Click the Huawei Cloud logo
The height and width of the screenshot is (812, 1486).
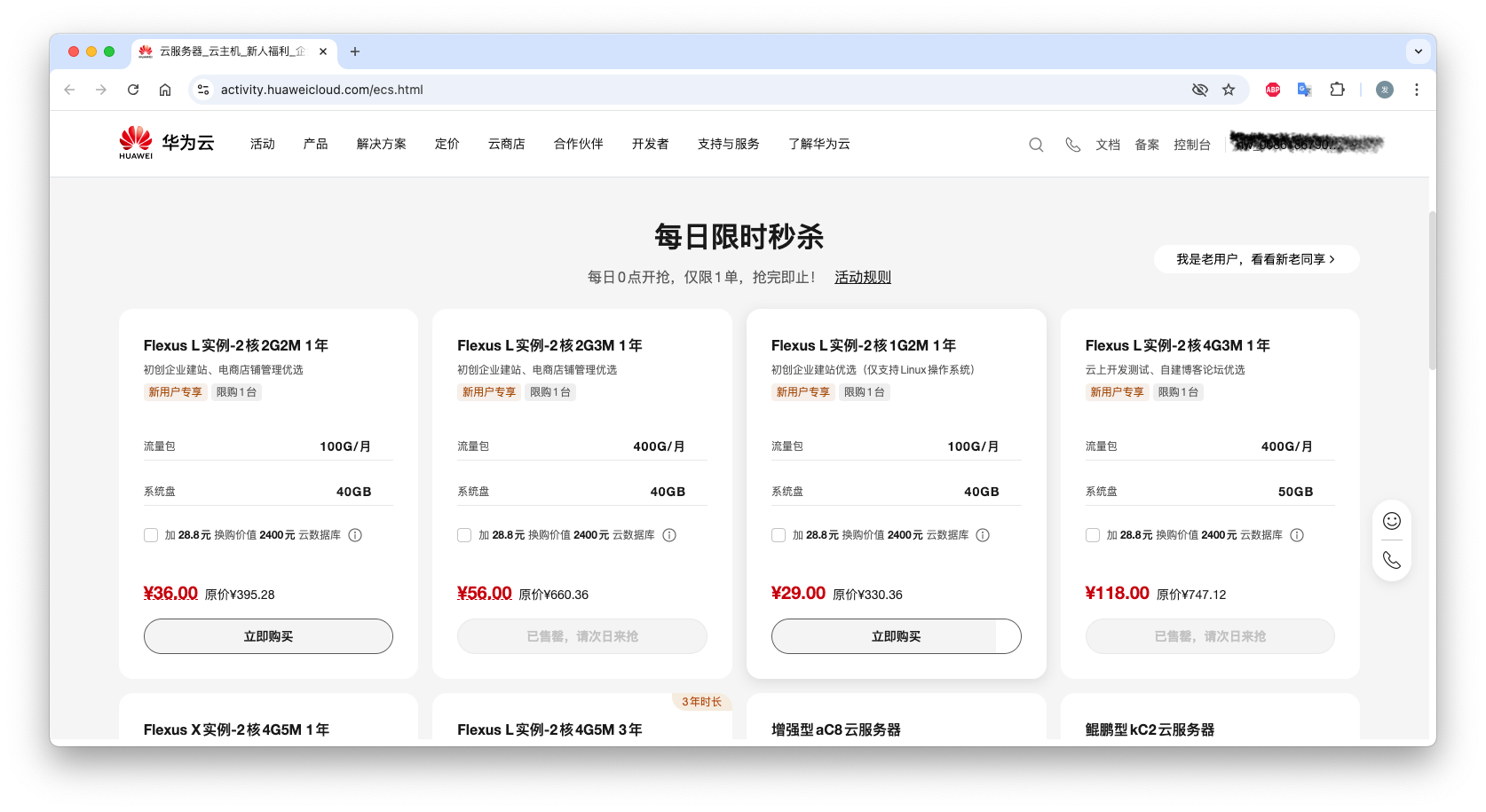(x=167, y=143)
